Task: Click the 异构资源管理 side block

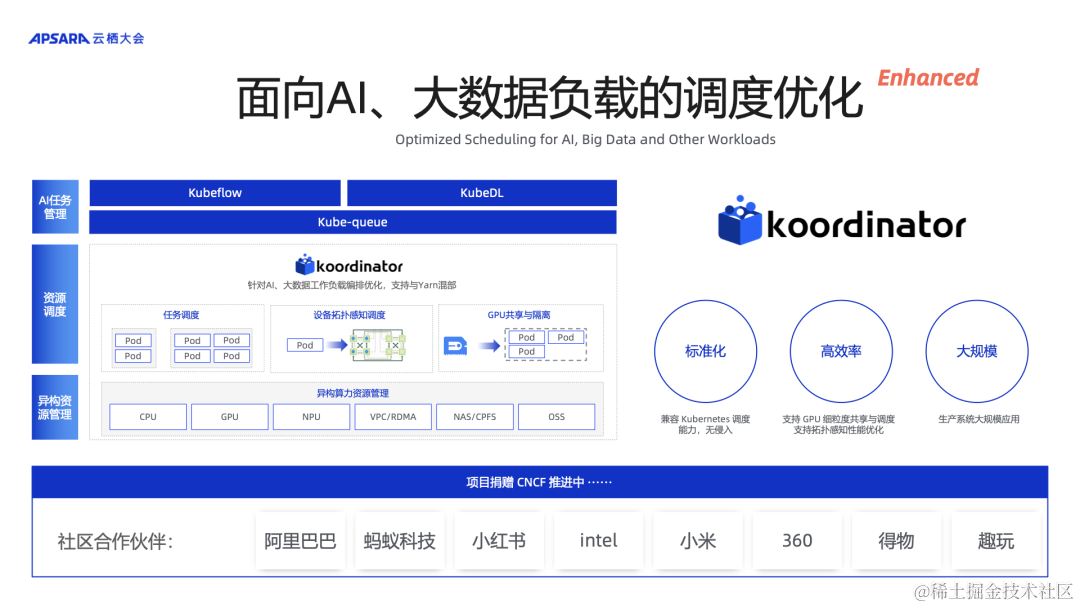Action: (55, 408)
